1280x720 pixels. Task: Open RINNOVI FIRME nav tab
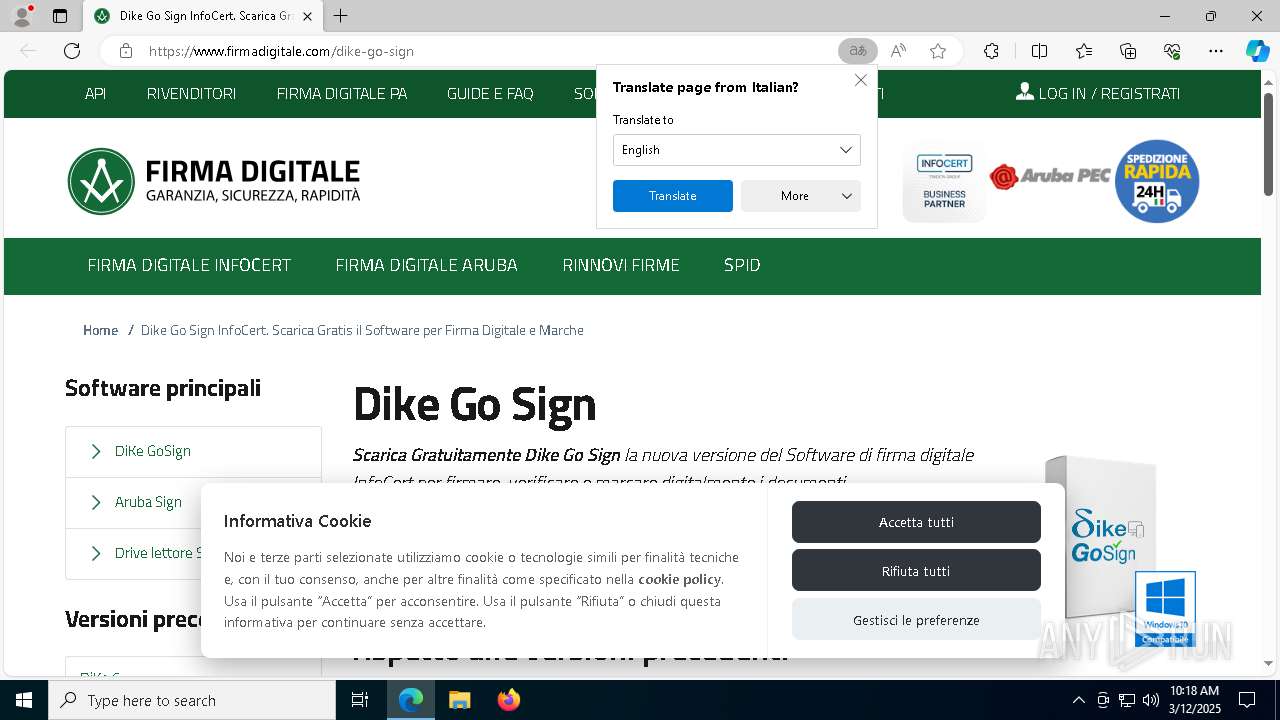[x=621, y=265]
